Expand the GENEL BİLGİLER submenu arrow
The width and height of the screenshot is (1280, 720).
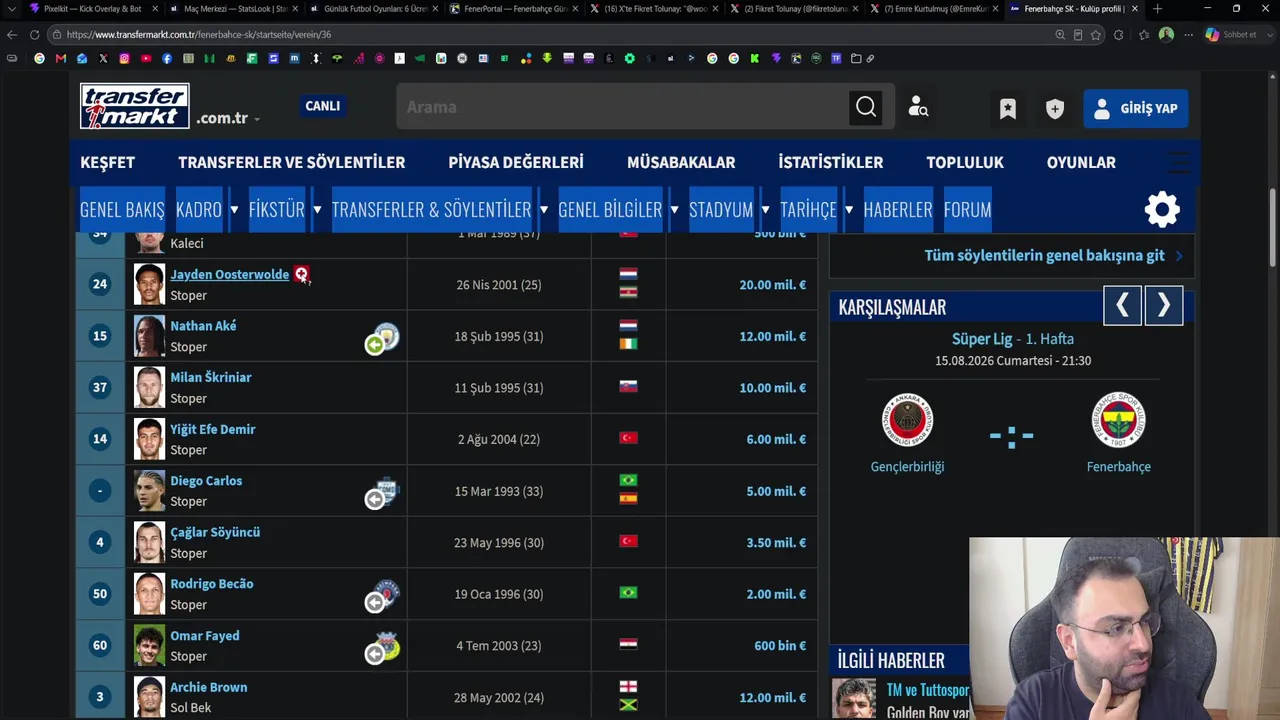(x=674, y=210)
